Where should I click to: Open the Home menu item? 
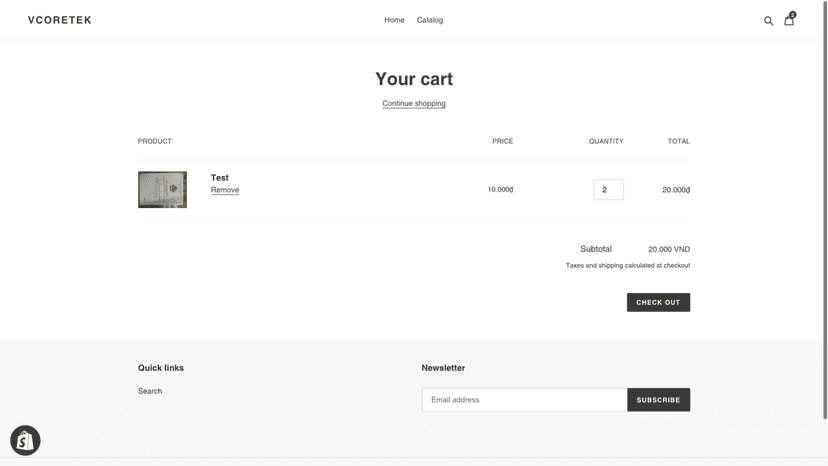394,20
